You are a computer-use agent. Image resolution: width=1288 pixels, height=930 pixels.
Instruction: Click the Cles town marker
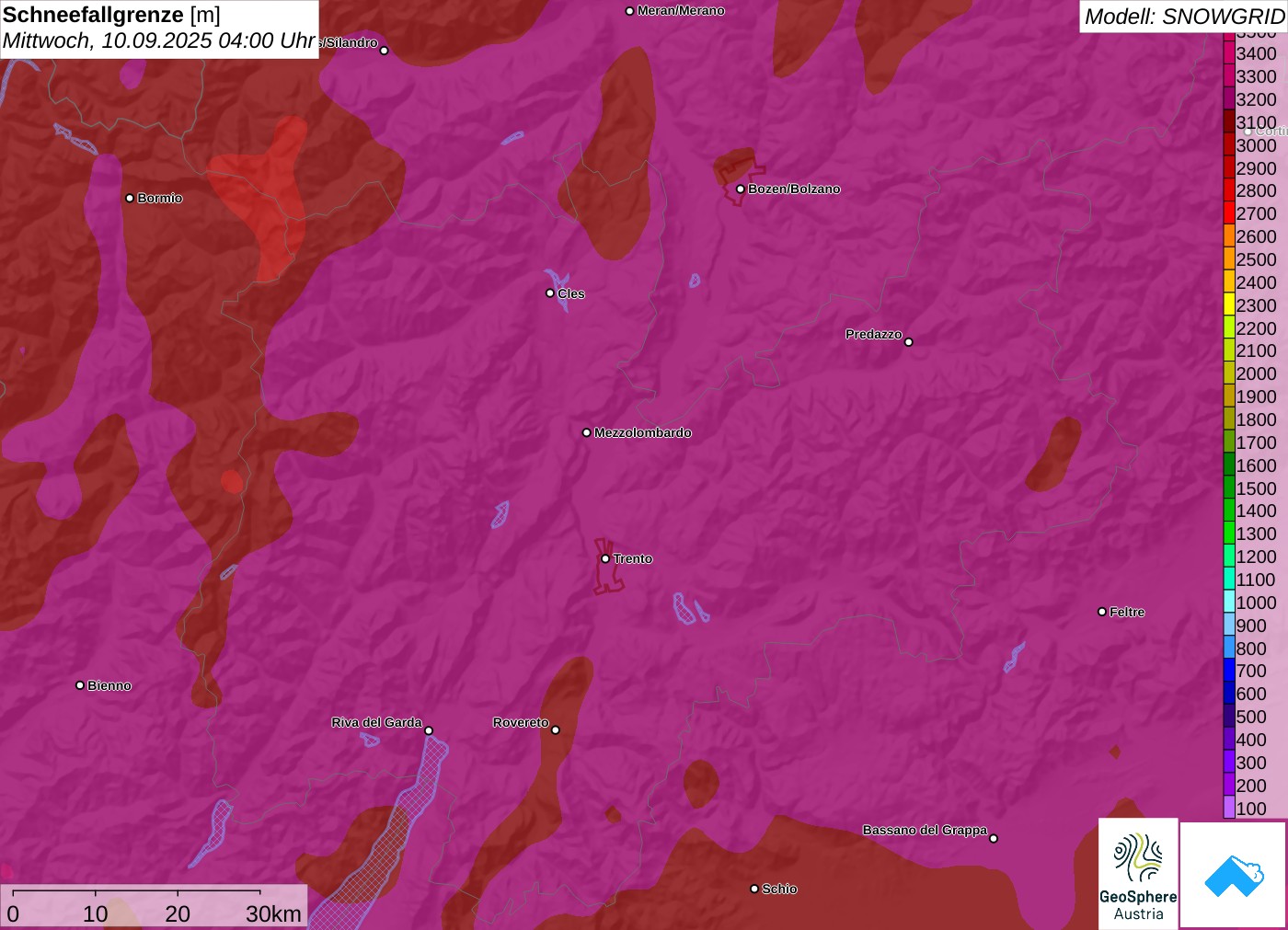[550, 293]
